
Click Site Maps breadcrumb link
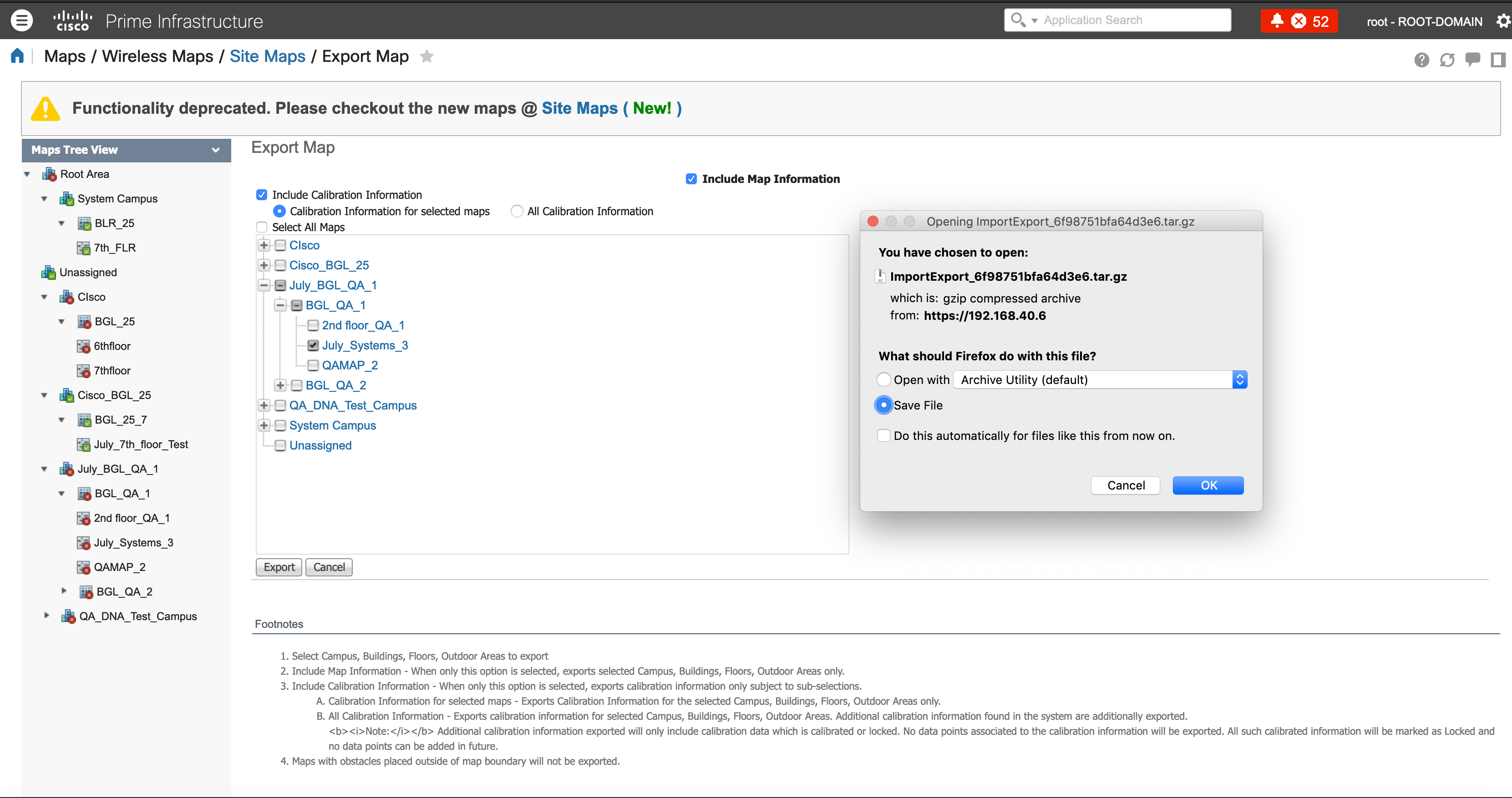pos(268,56)
